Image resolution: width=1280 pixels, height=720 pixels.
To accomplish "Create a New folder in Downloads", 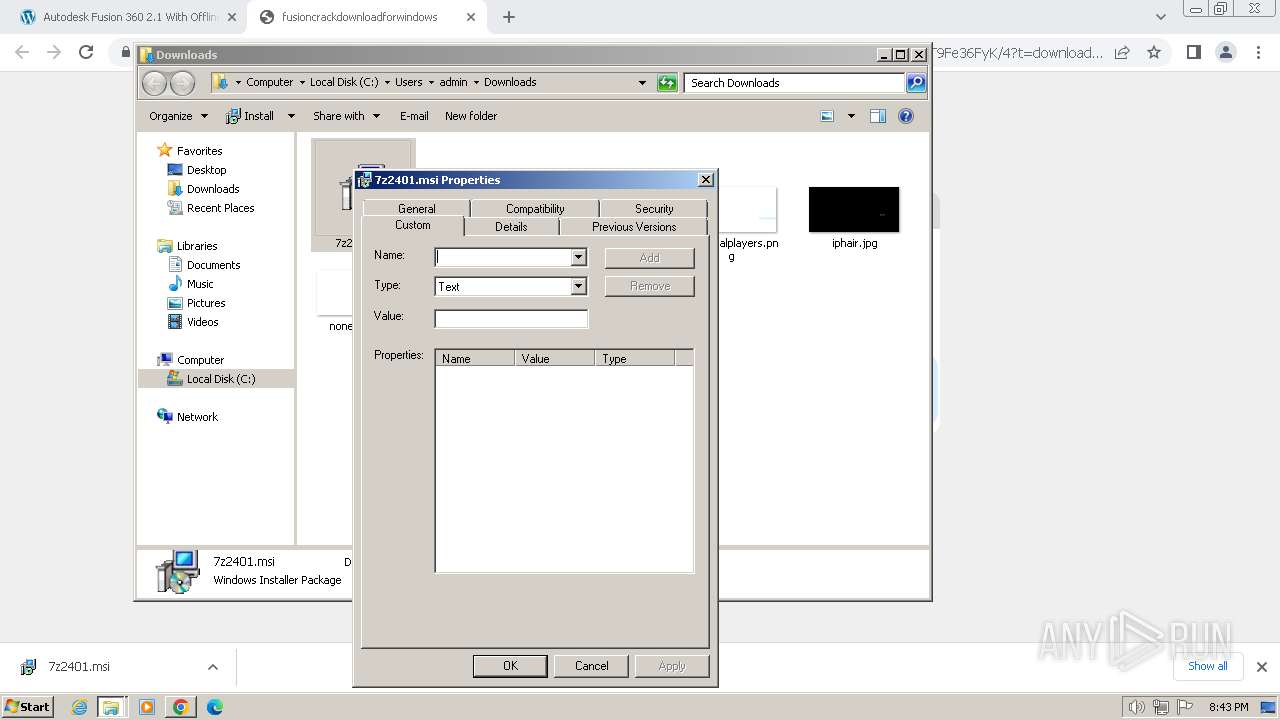I will pyautogui.click(x=471, y=116).
